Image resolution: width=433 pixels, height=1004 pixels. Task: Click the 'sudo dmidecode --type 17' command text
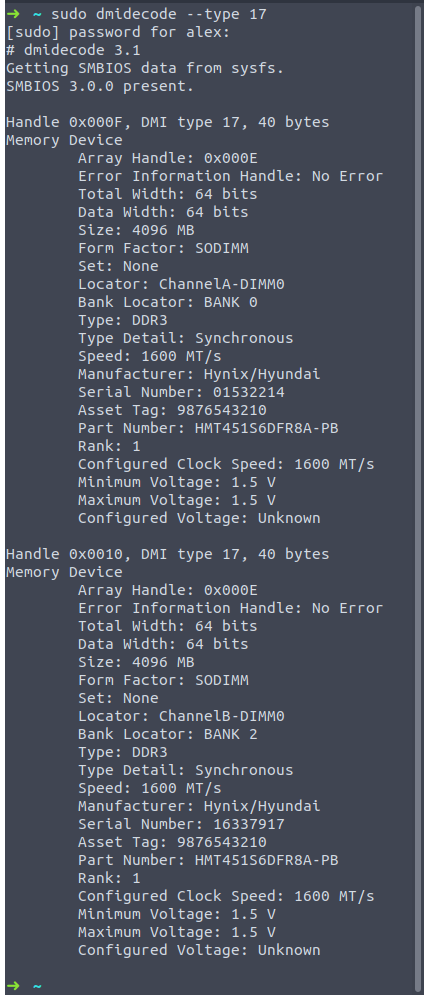click(159, 14)
